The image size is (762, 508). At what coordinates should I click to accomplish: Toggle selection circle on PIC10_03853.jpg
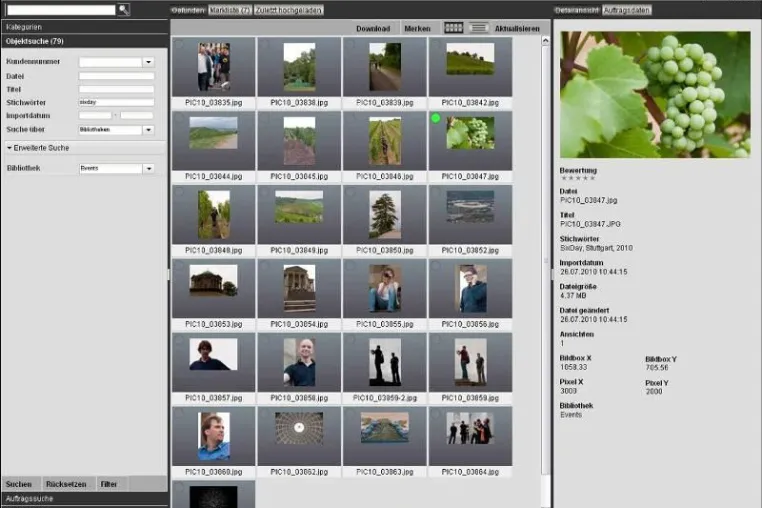point(179,266)
